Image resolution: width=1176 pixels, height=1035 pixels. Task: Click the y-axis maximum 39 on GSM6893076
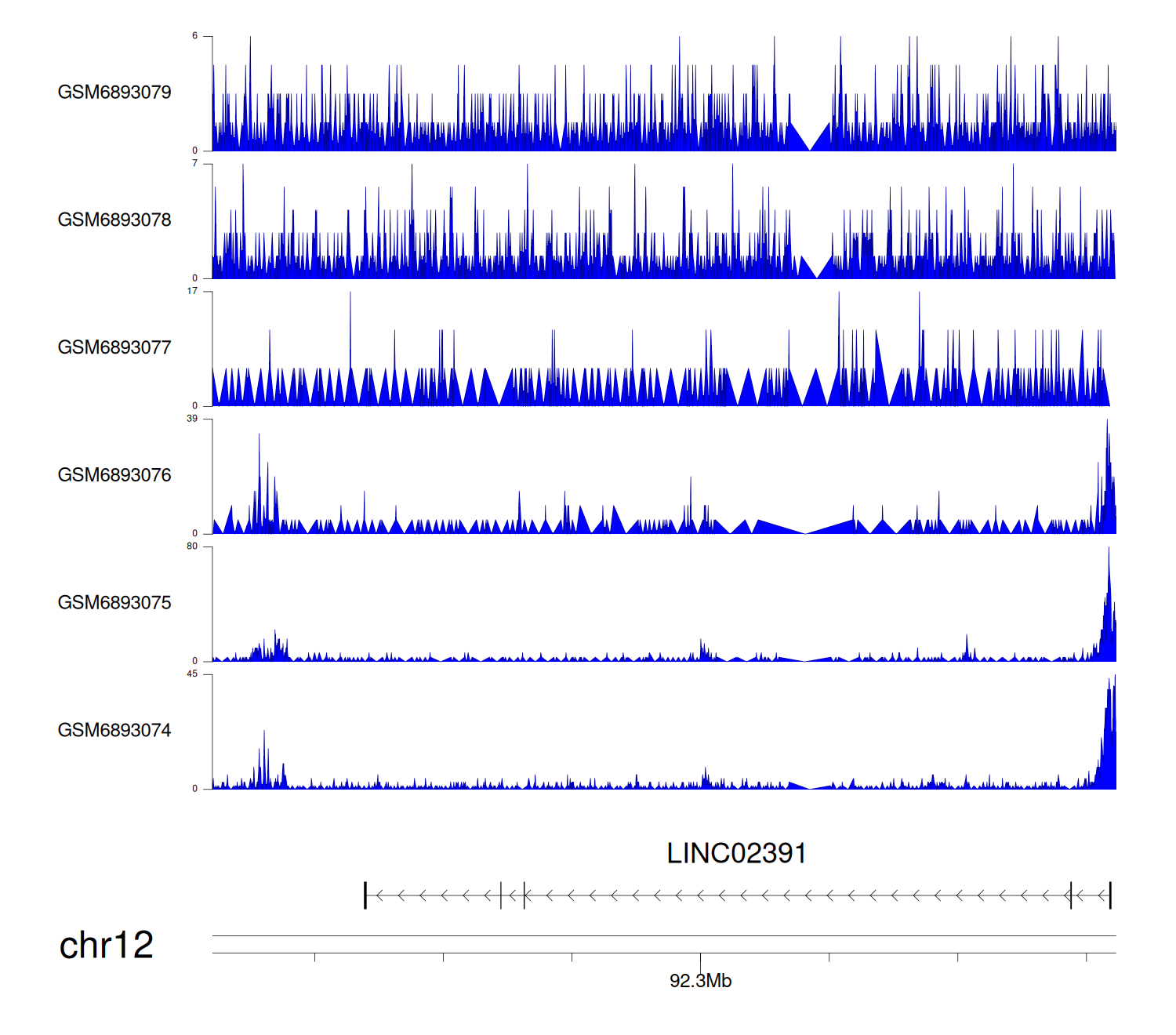(x=192, y=419)
